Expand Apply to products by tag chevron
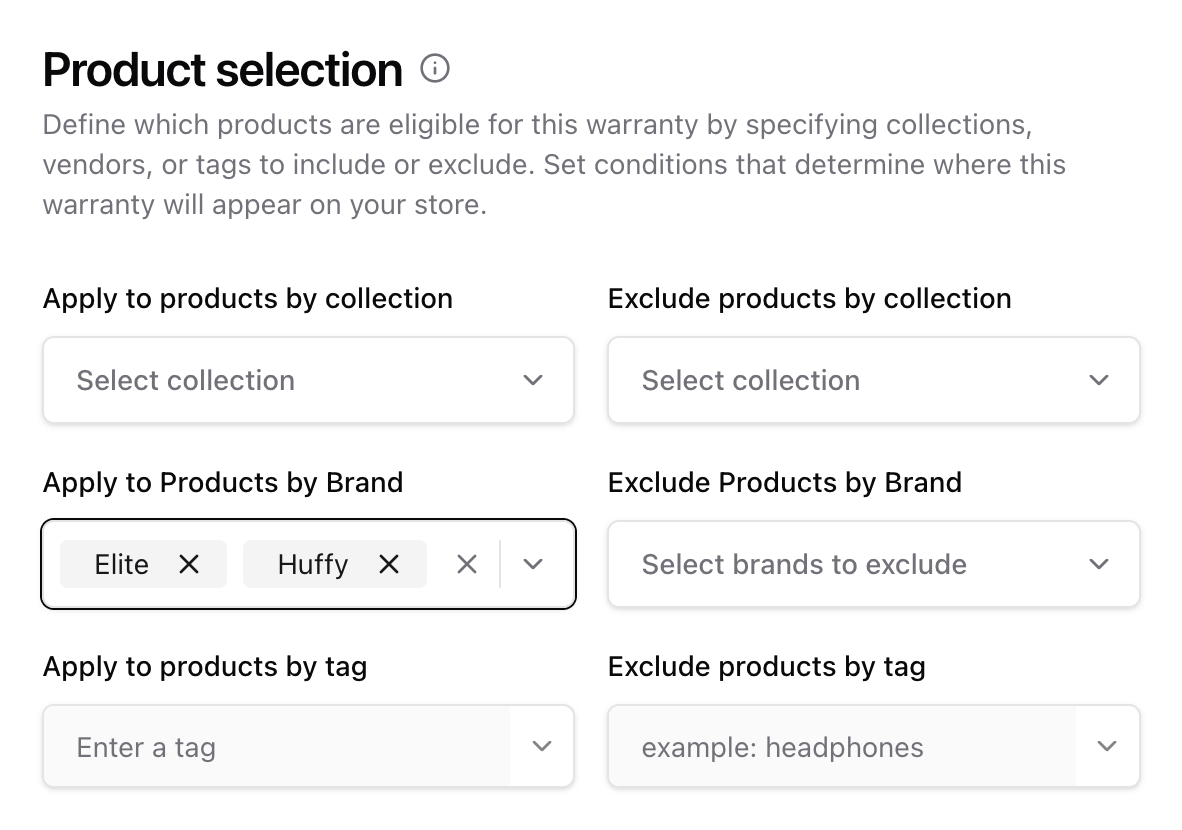1182x830 pixels. pos(542,746)
